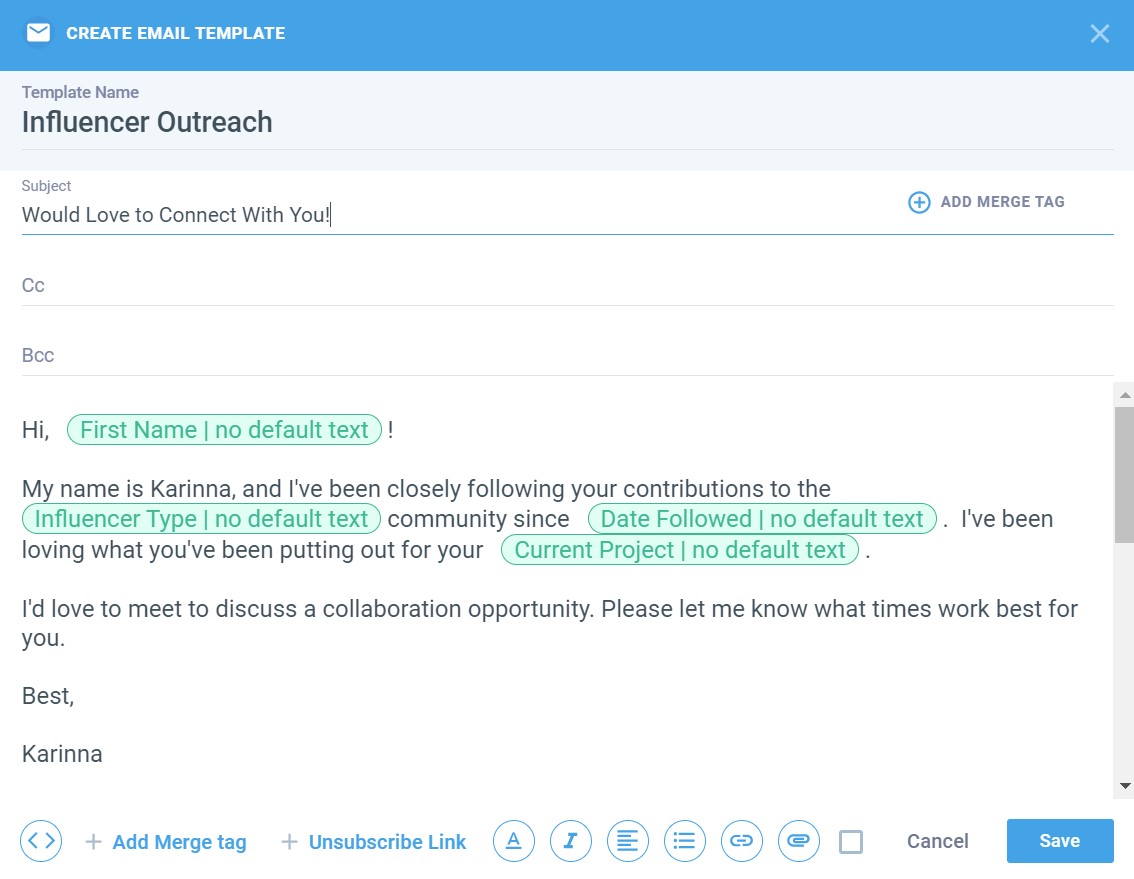Focus the Subject line field
Viewport: 1134px width, 879px height.
[450, 215]
